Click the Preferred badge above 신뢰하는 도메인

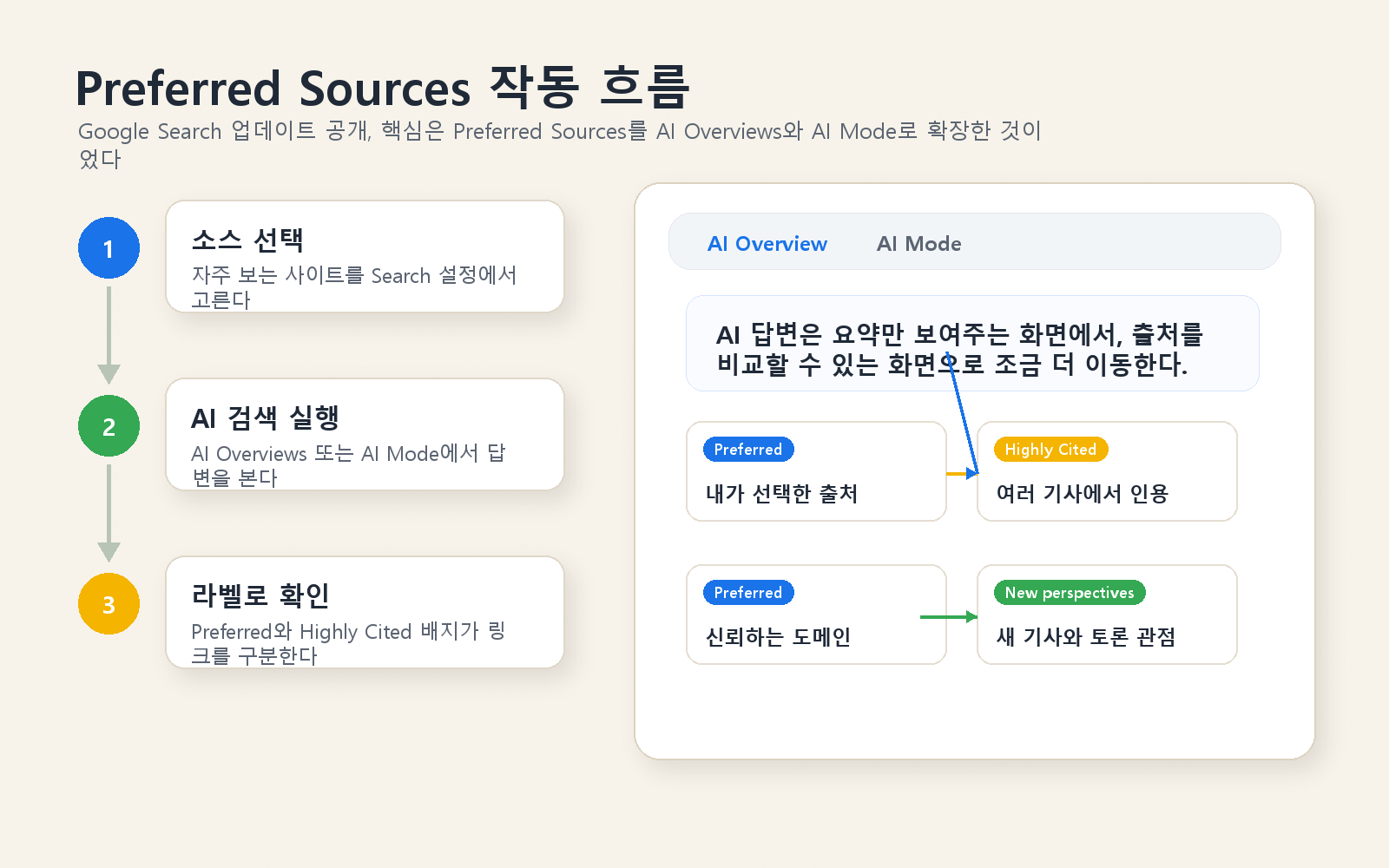coord(748,593)
